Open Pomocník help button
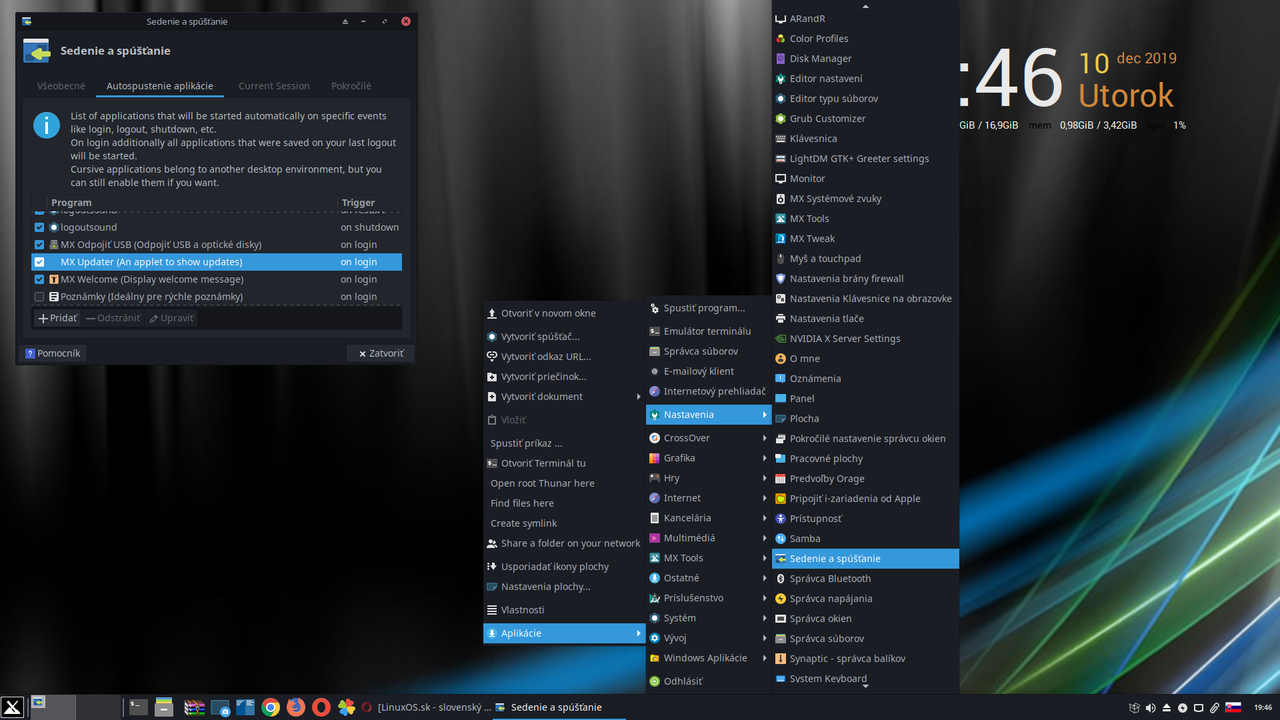 click(53, 353)
